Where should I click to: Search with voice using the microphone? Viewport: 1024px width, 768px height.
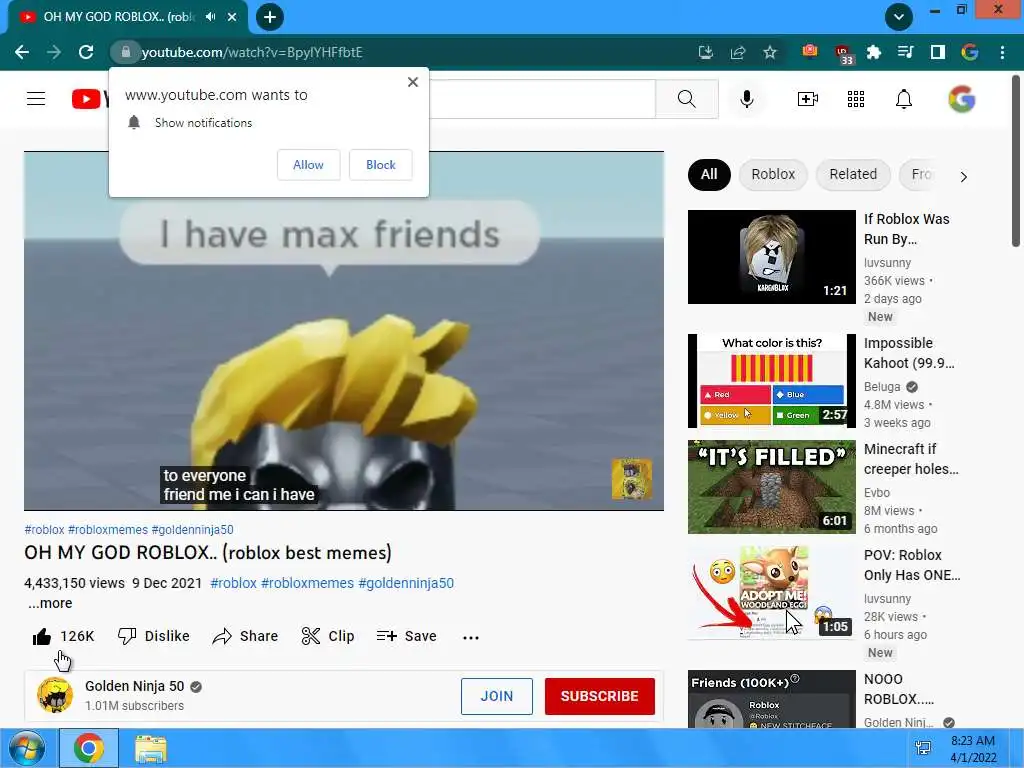(x=747, y=99)
